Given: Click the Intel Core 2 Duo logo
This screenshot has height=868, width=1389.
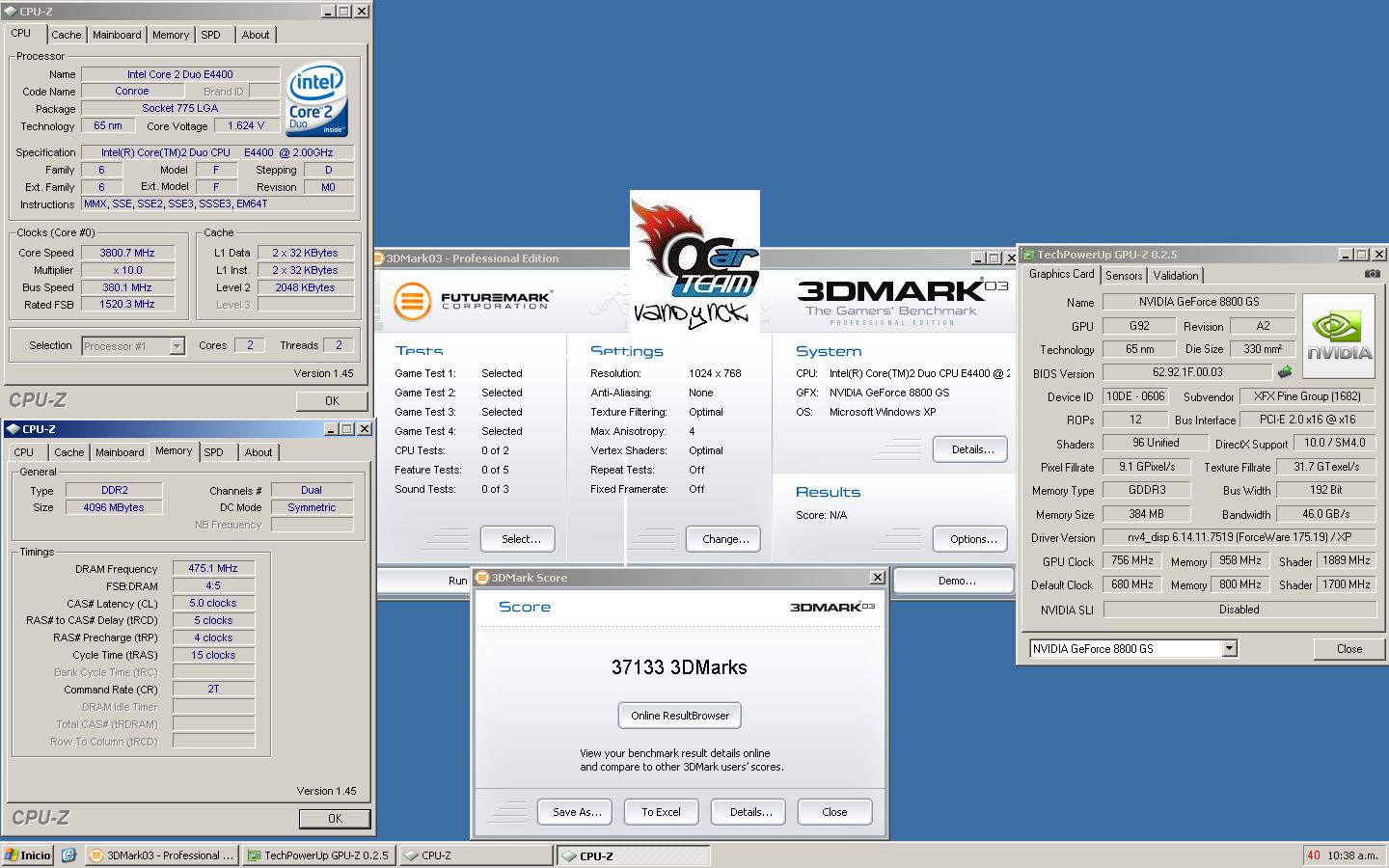Looking at the screenshot, I should coord(317,100).
